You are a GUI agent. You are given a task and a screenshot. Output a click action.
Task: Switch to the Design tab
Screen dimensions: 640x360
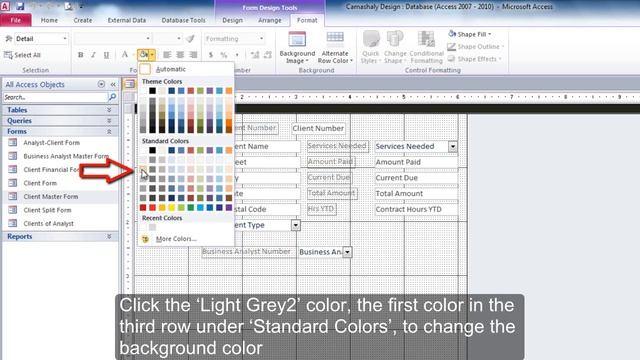point(233,20)
